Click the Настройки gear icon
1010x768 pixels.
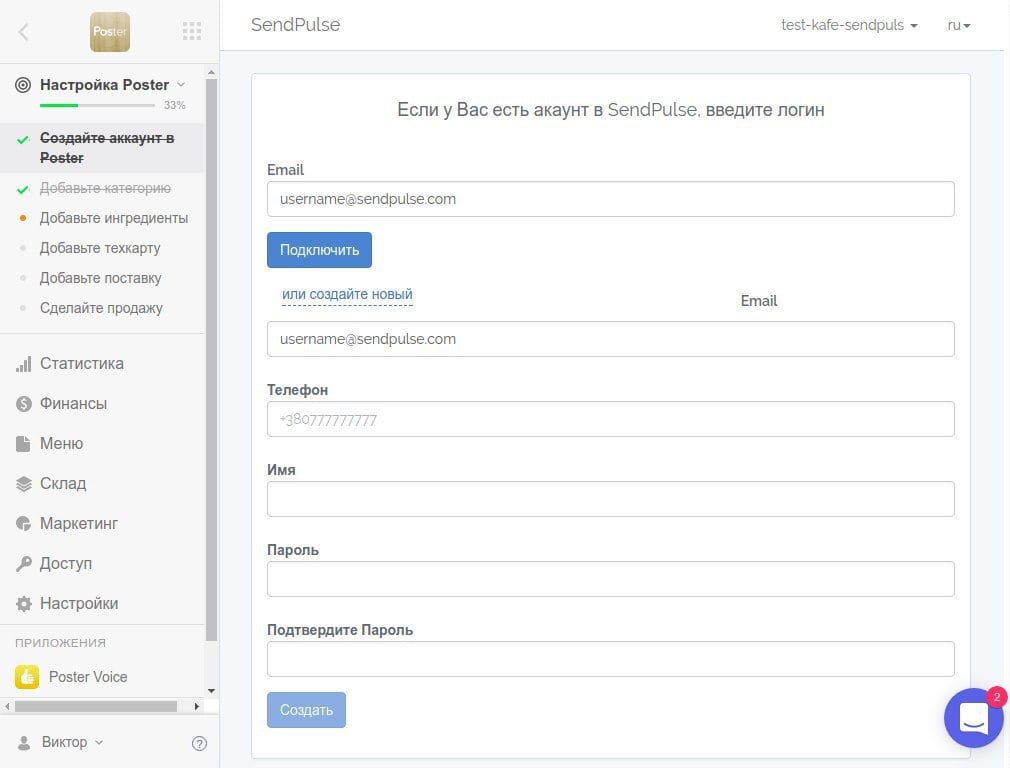[x=24, y=604]
